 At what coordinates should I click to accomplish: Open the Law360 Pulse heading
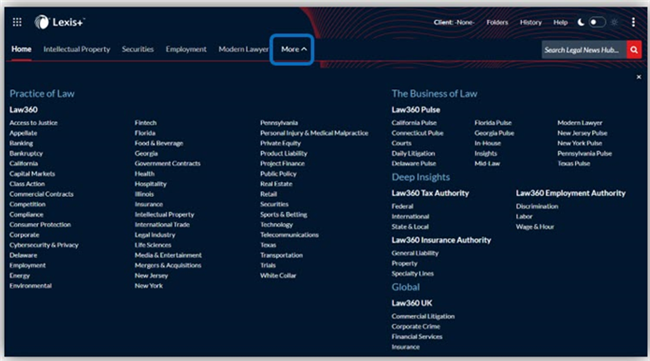click(x=416, y=110)
